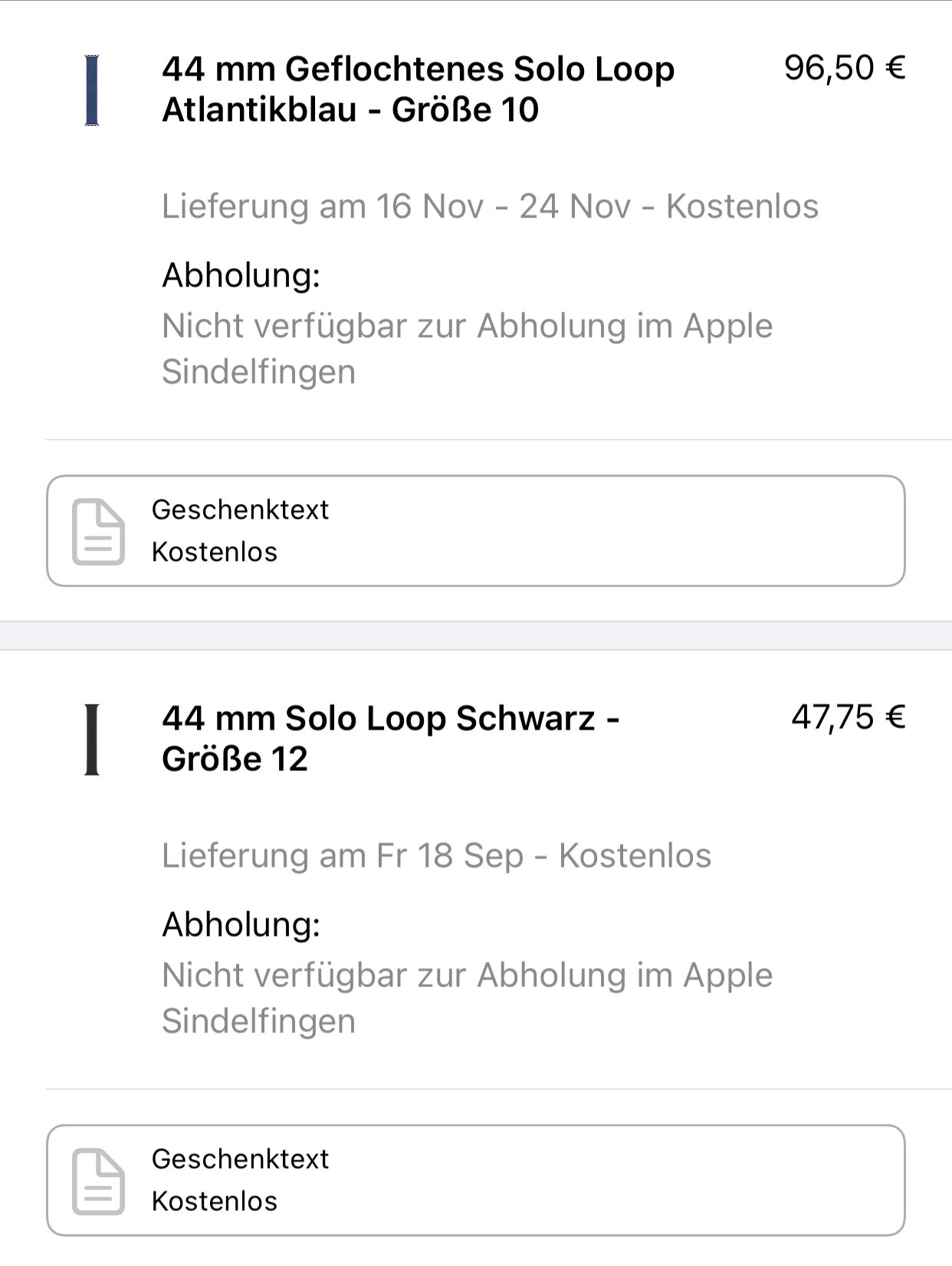Tap the 16 Nov - 24 Nov delivery line
This screenshot has width=952, height=1266.
click(x=490, y=206)
